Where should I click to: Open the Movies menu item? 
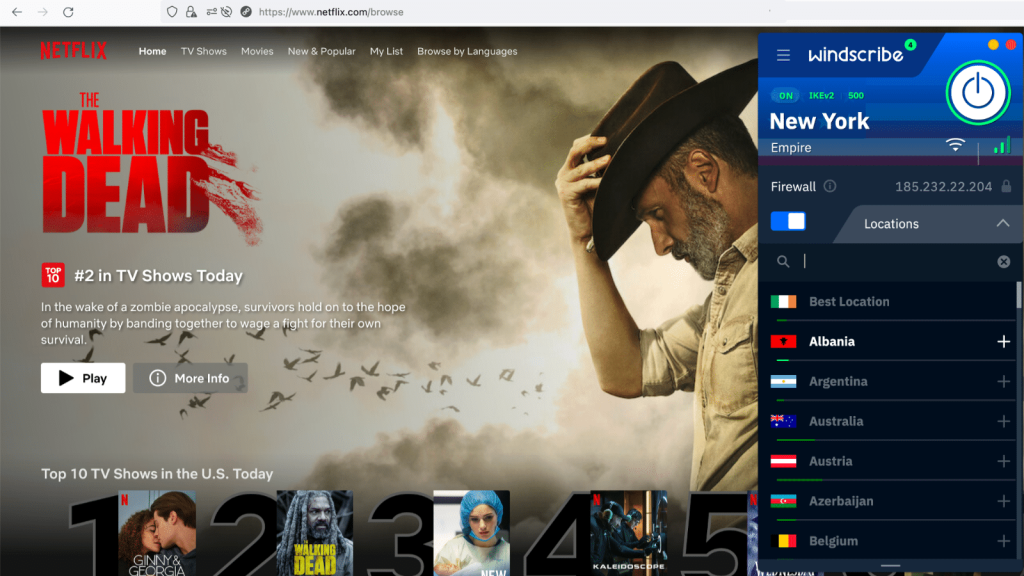pos(257,51)
